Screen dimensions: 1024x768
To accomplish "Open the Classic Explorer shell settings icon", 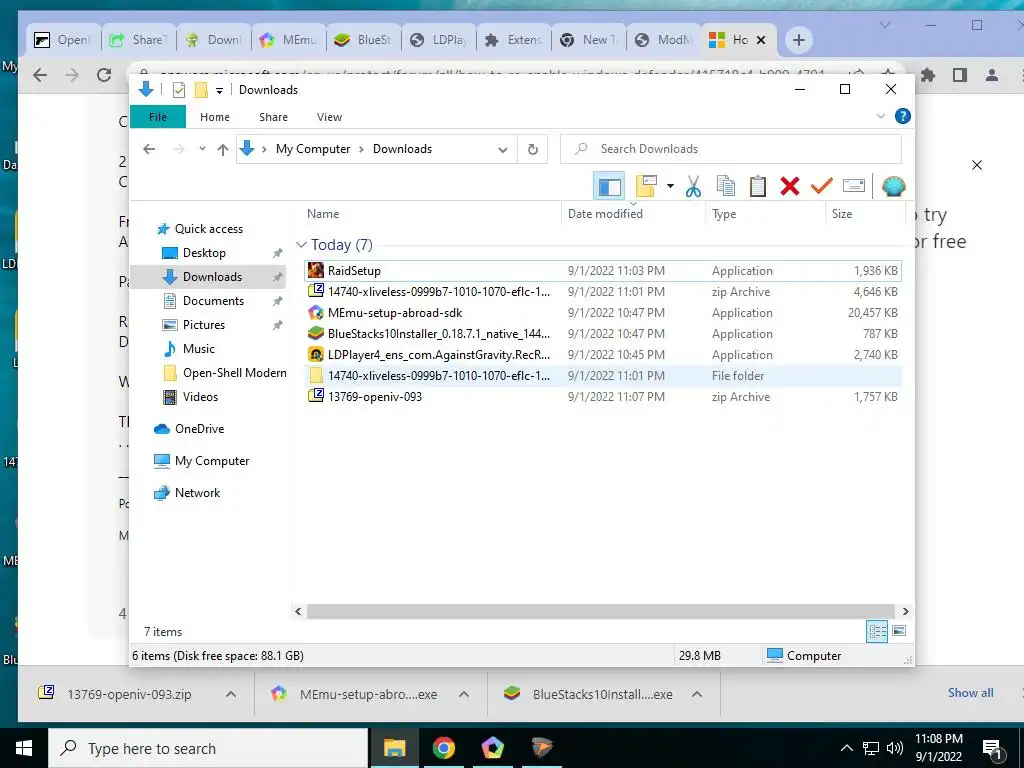I will click(x=893, y=186).
